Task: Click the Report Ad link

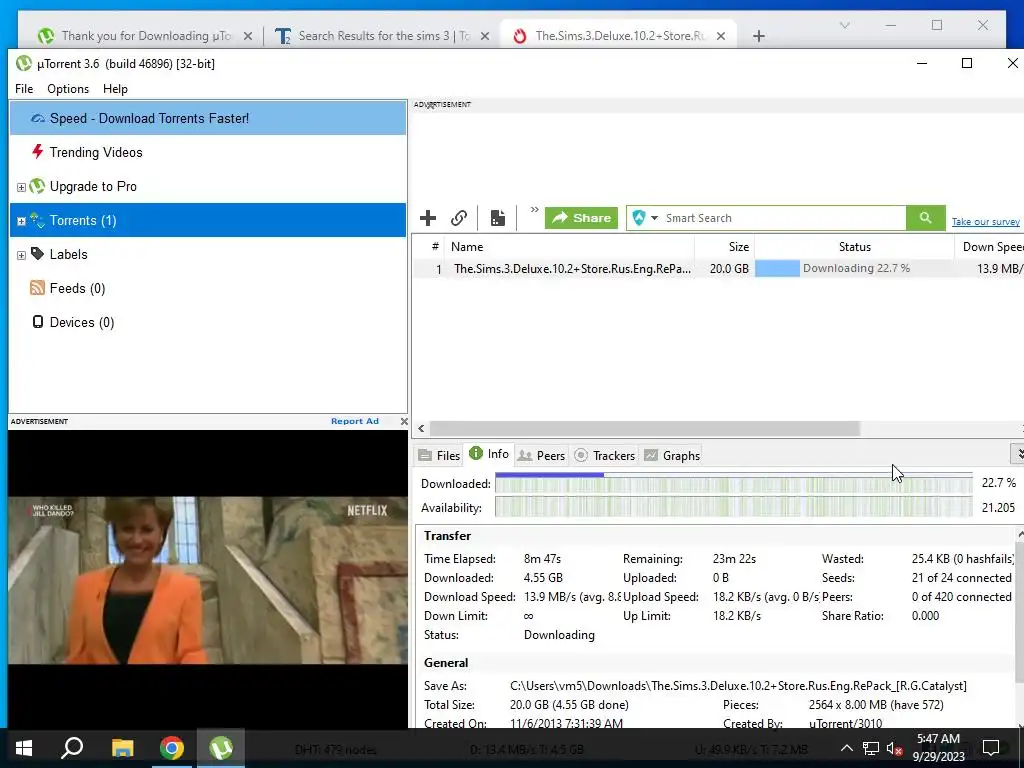Action: click(355, 421)
